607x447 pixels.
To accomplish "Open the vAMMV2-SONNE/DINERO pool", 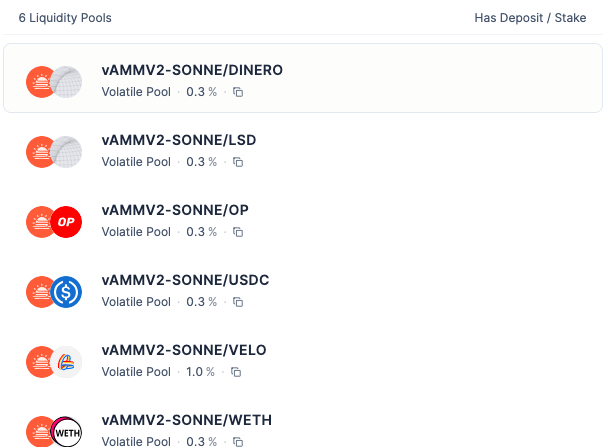I will click(x=192, y=71).
